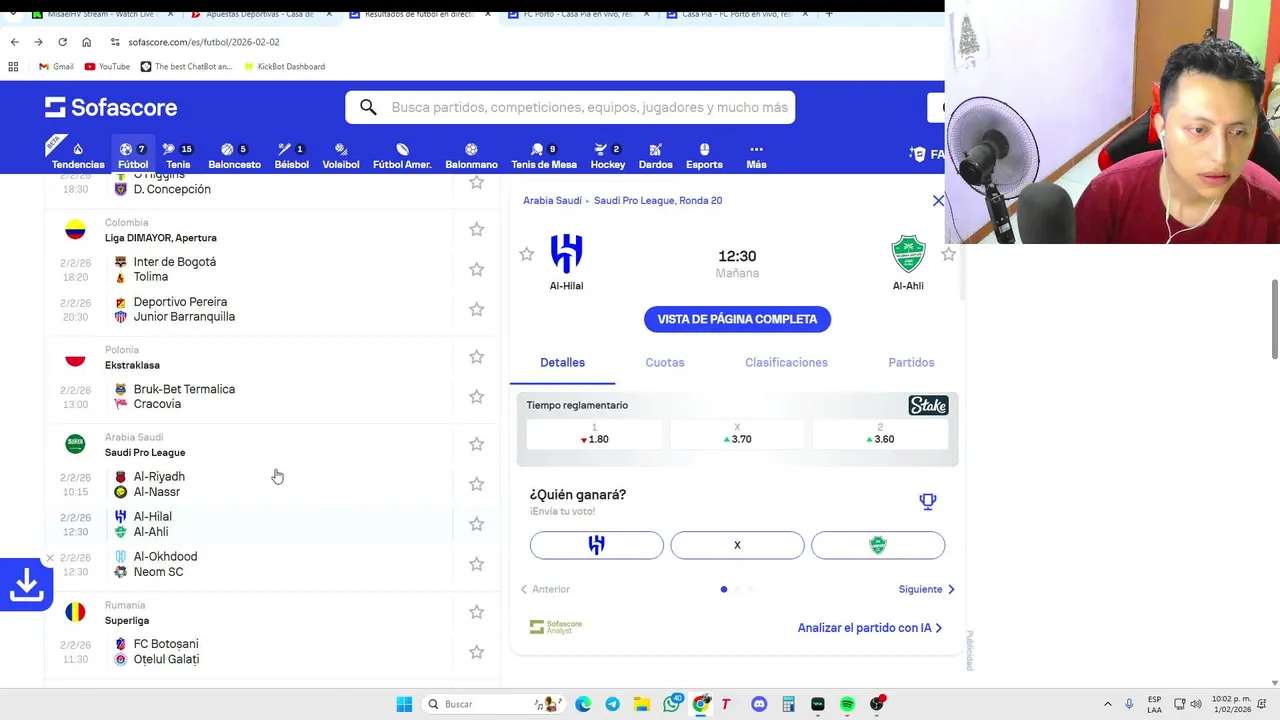The width and height of the screenshot is (1280, 720).
Task: Switch to the Partidos tab
Action: click(x=911, y=362)
